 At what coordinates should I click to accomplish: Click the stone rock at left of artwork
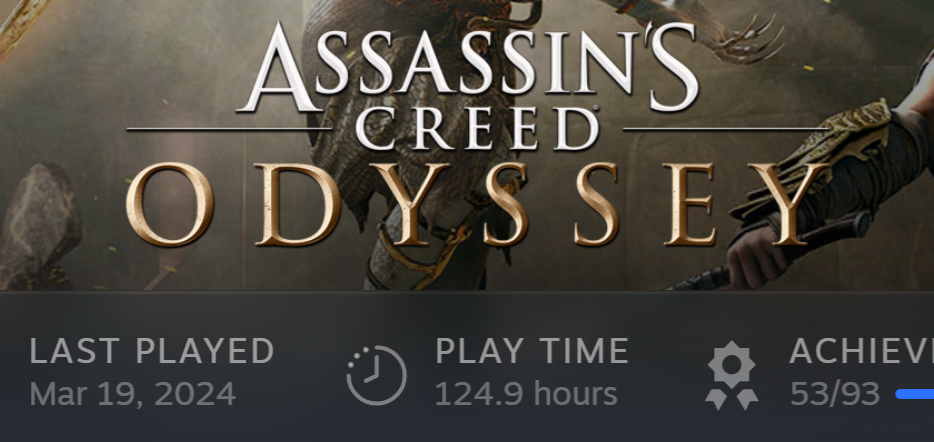[39, 226]
